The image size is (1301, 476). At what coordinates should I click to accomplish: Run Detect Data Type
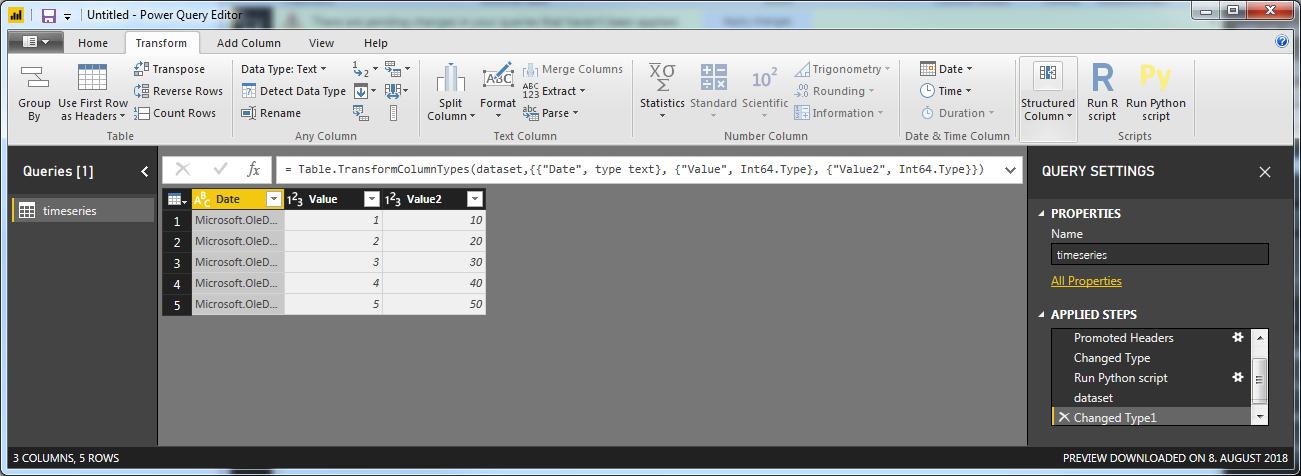[293, 91]
